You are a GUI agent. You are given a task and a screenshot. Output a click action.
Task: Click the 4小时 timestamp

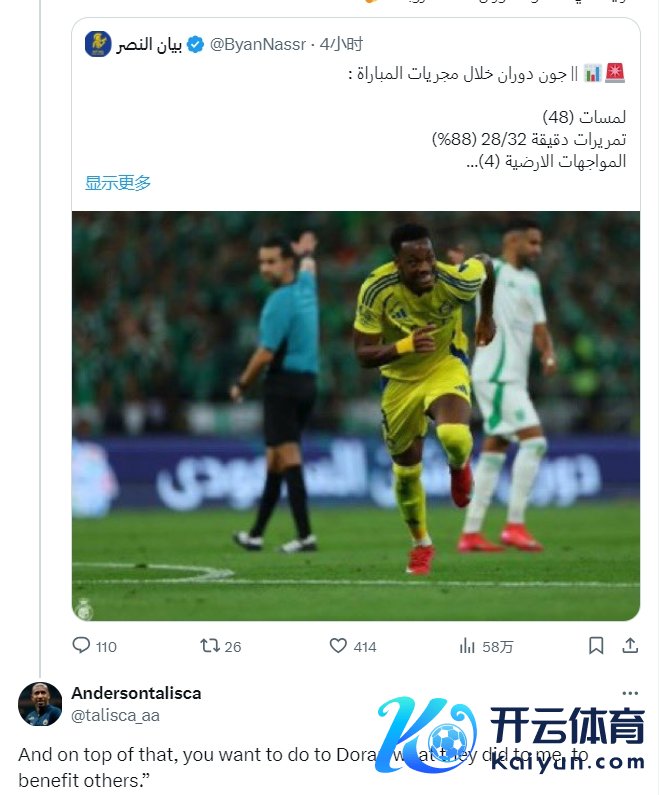tap(341, 45)
